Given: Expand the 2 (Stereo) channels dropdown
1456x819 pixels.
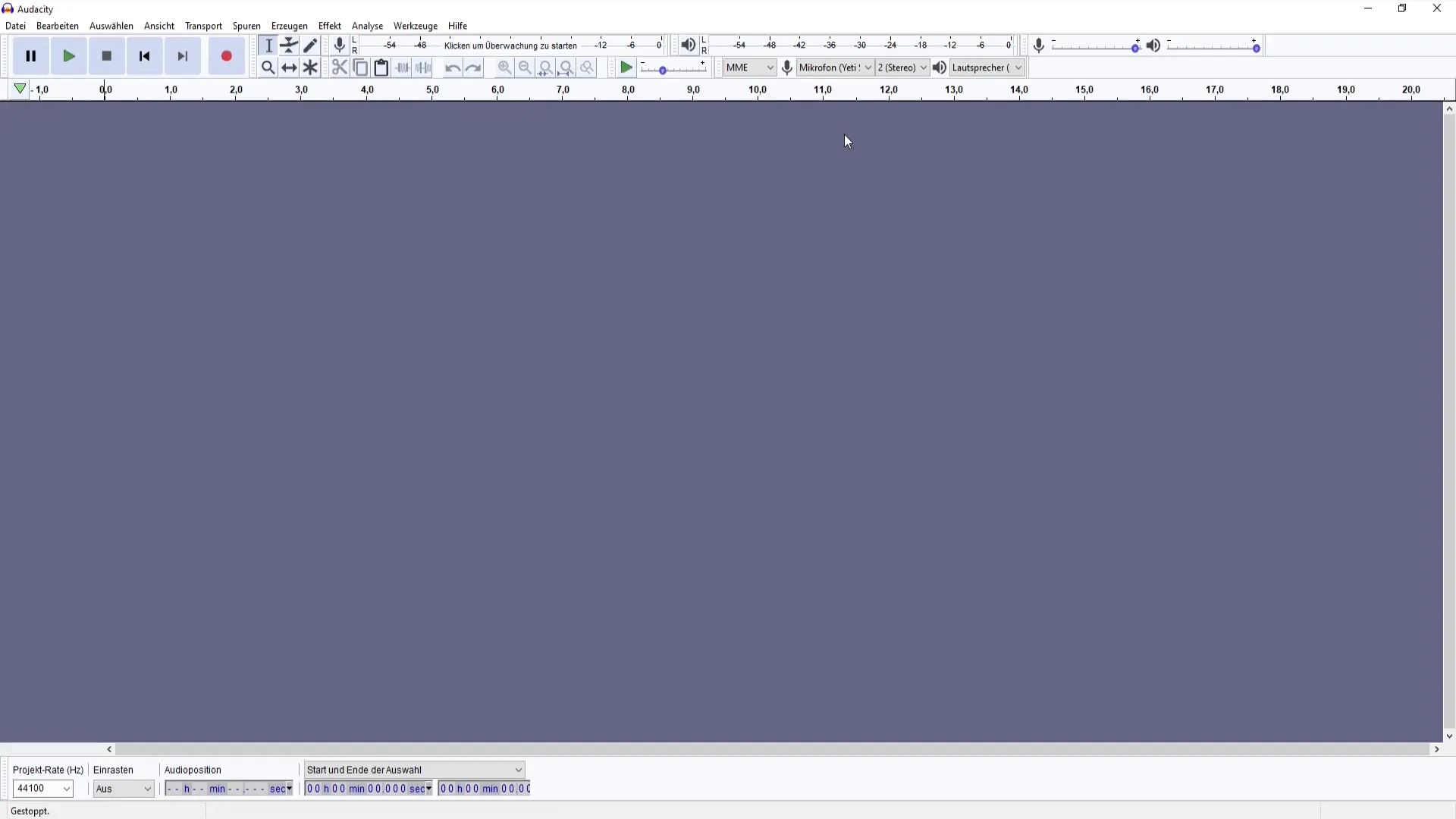Looking at the screenshot, I should [902, 67].
